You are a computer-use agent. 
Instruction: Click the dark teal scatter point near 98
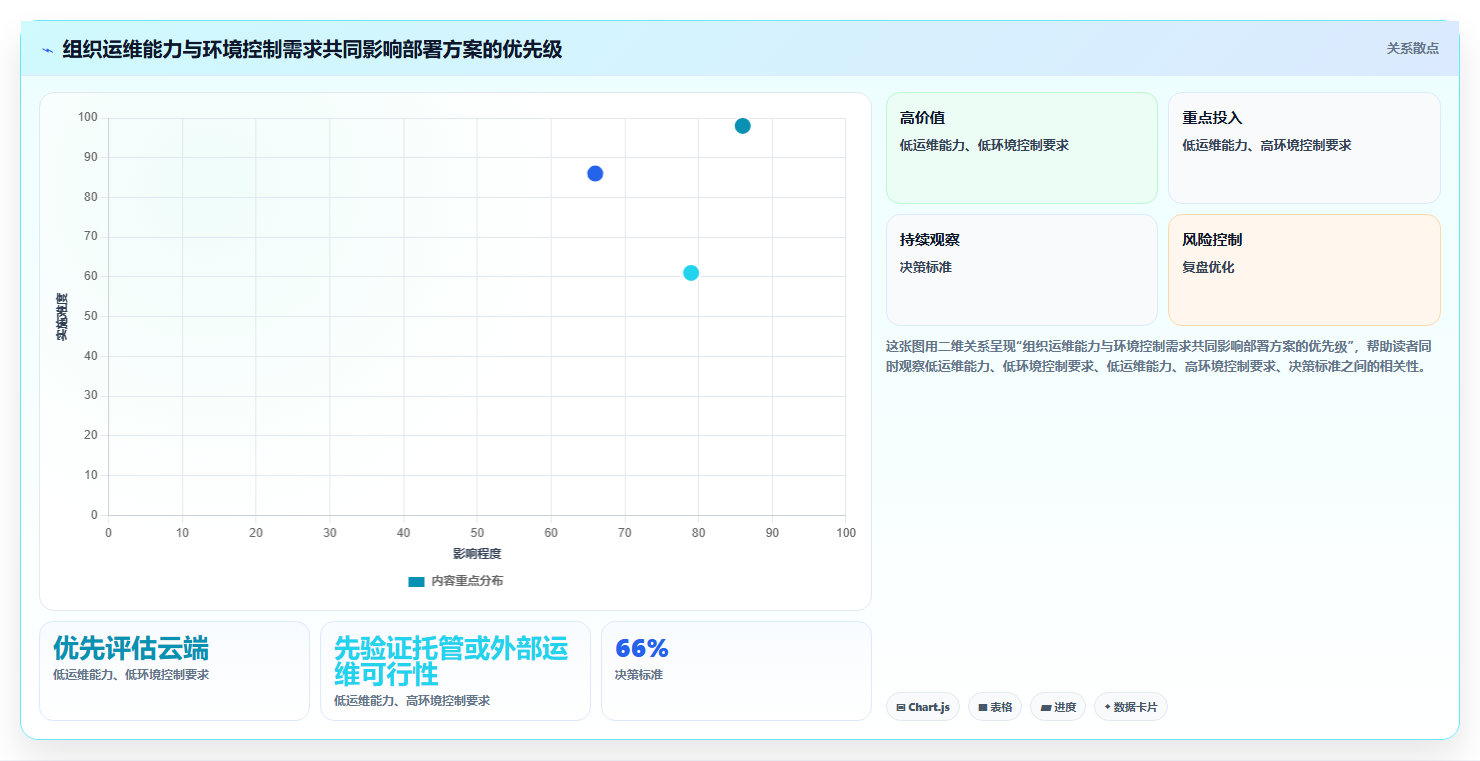742,126
